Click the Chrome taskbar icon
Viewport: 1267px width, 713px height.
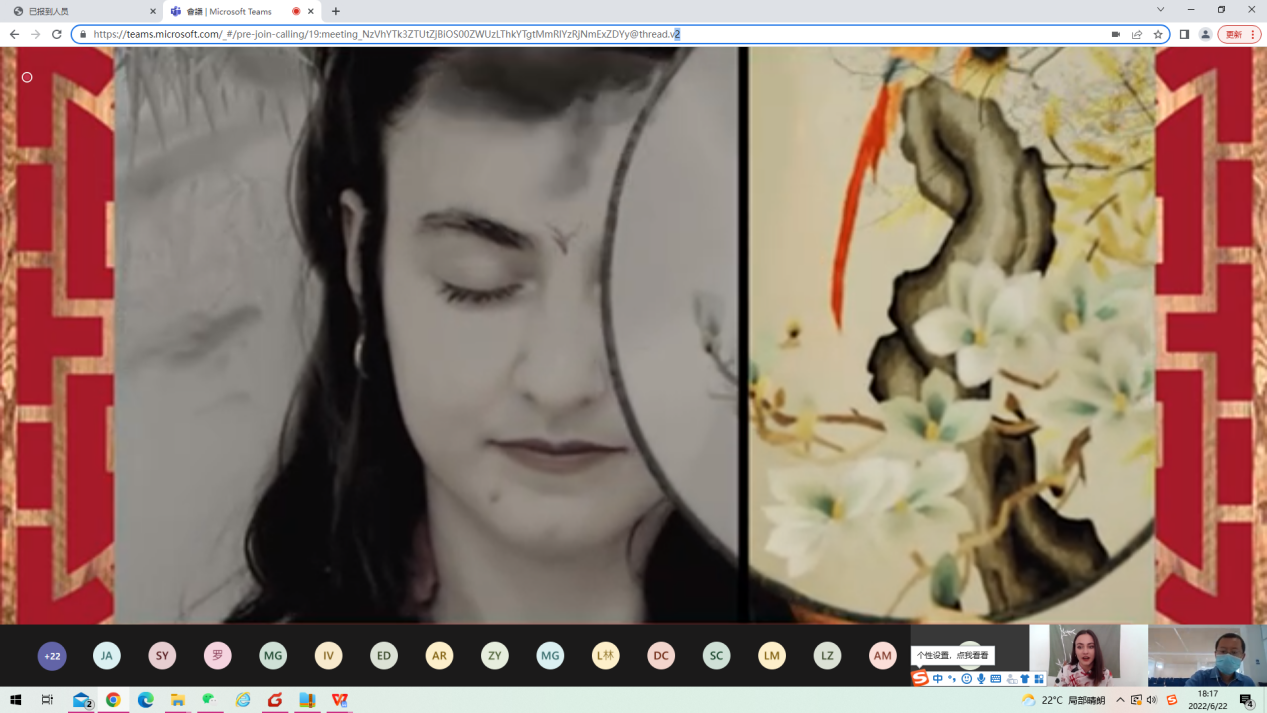coord(113,700)
